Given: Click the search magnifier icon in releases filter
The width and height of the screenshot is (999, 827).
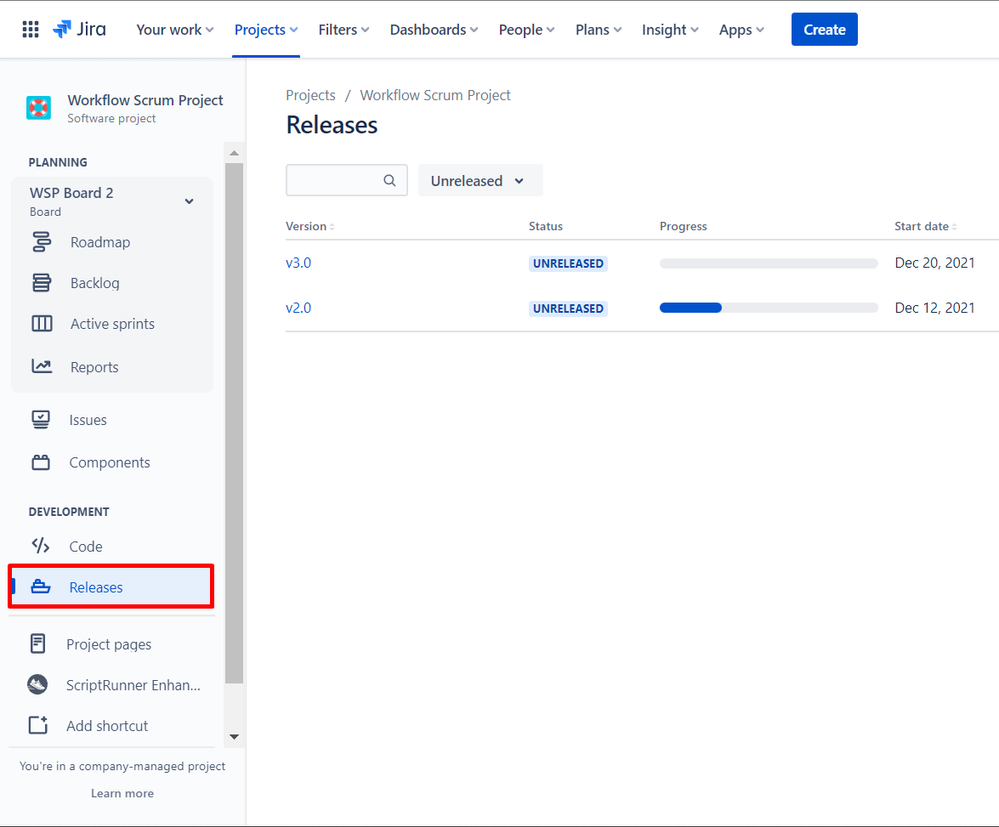Looking at the screenshot, I should (x=389, y=180).
